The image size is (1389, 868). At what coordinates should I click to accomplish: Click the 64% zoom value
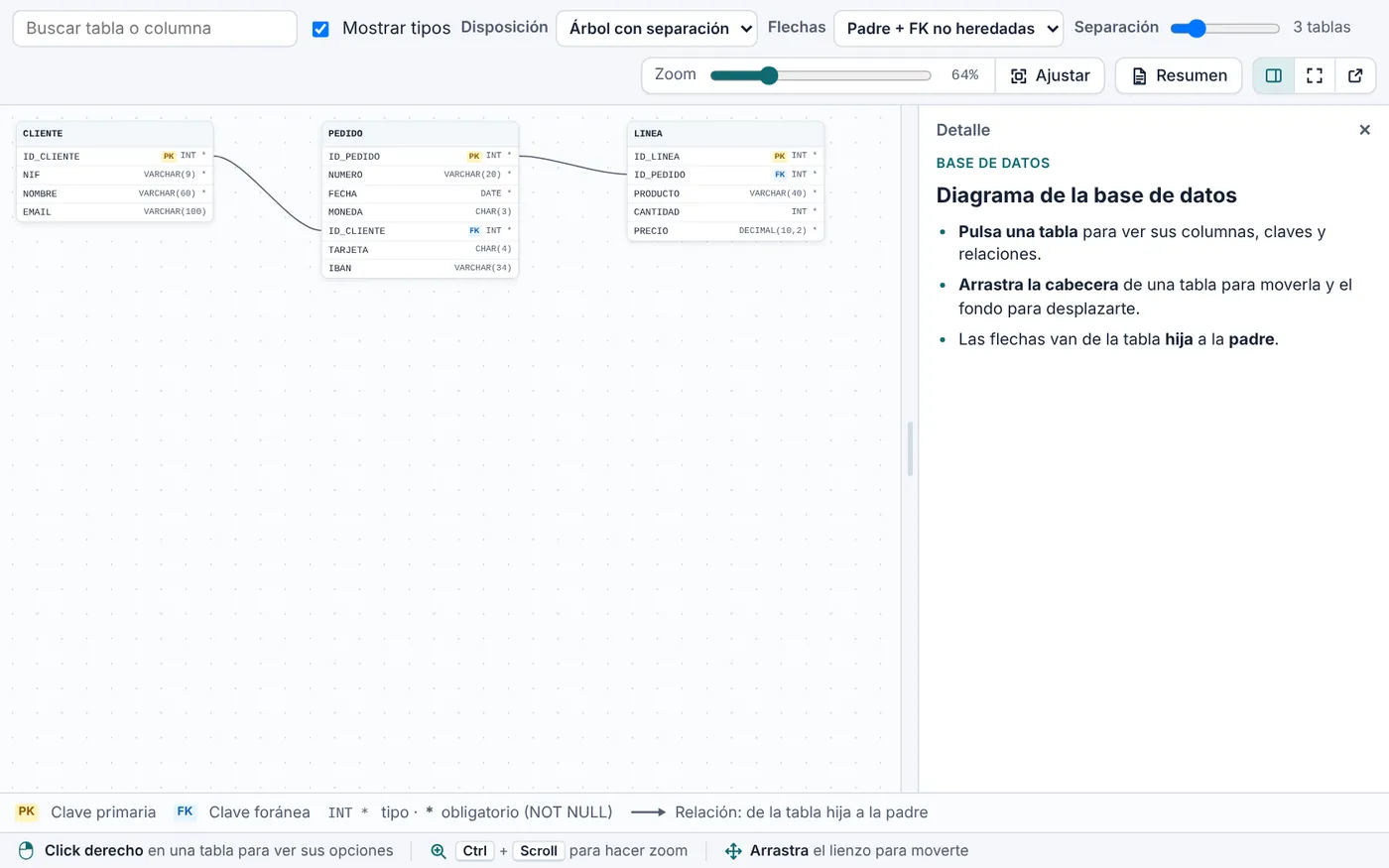point(964,75)
